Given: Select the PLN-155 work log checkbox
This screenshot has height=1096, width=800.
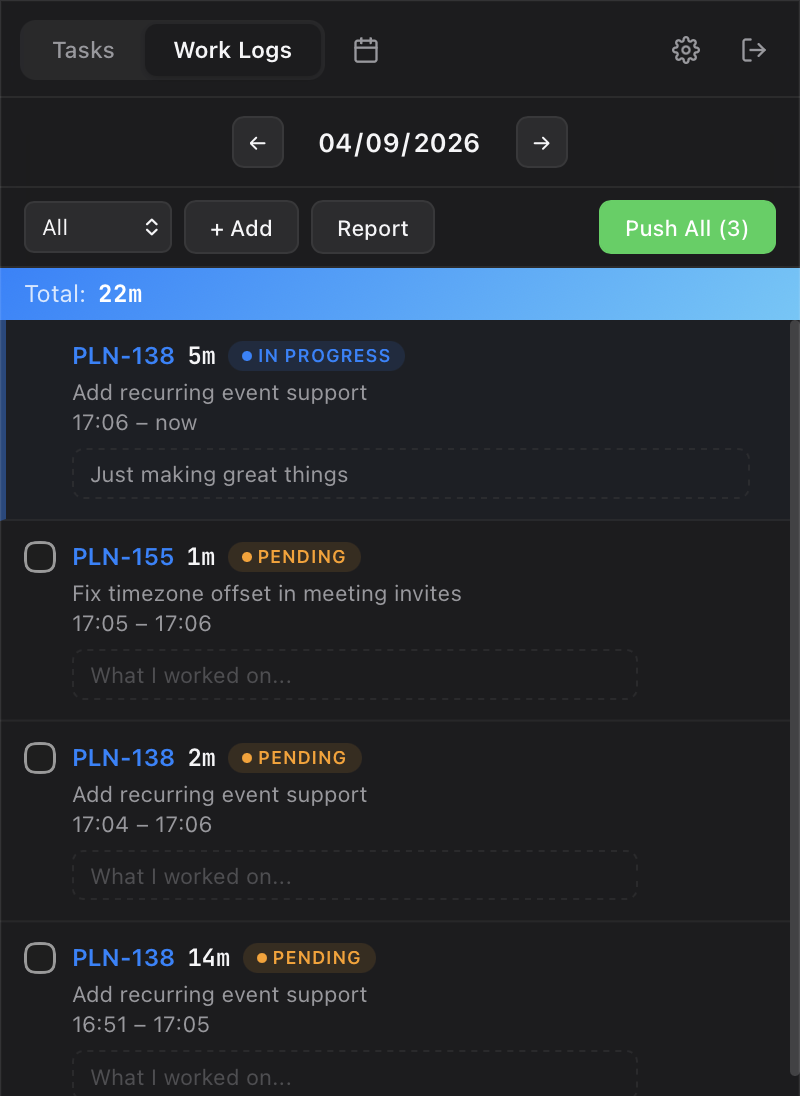Looking at the screenshot, I should point(40,557).
